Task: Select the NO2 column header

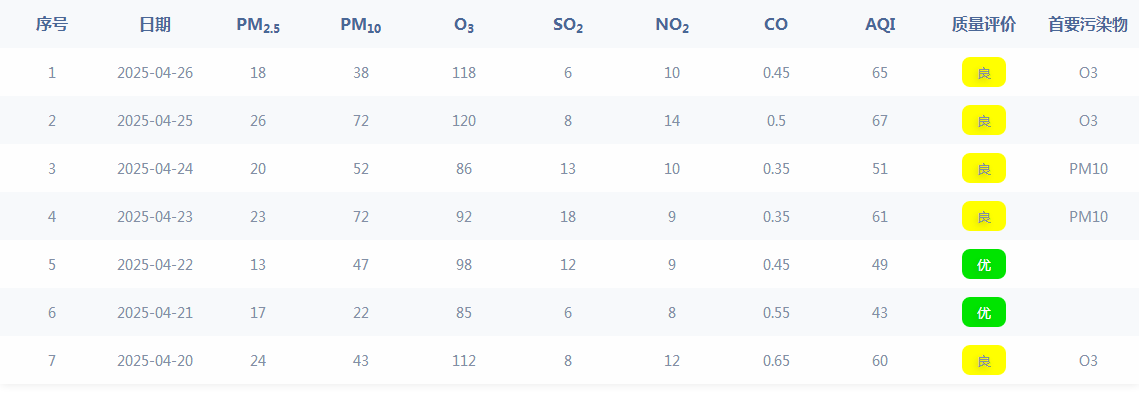Action: (672, 25)
